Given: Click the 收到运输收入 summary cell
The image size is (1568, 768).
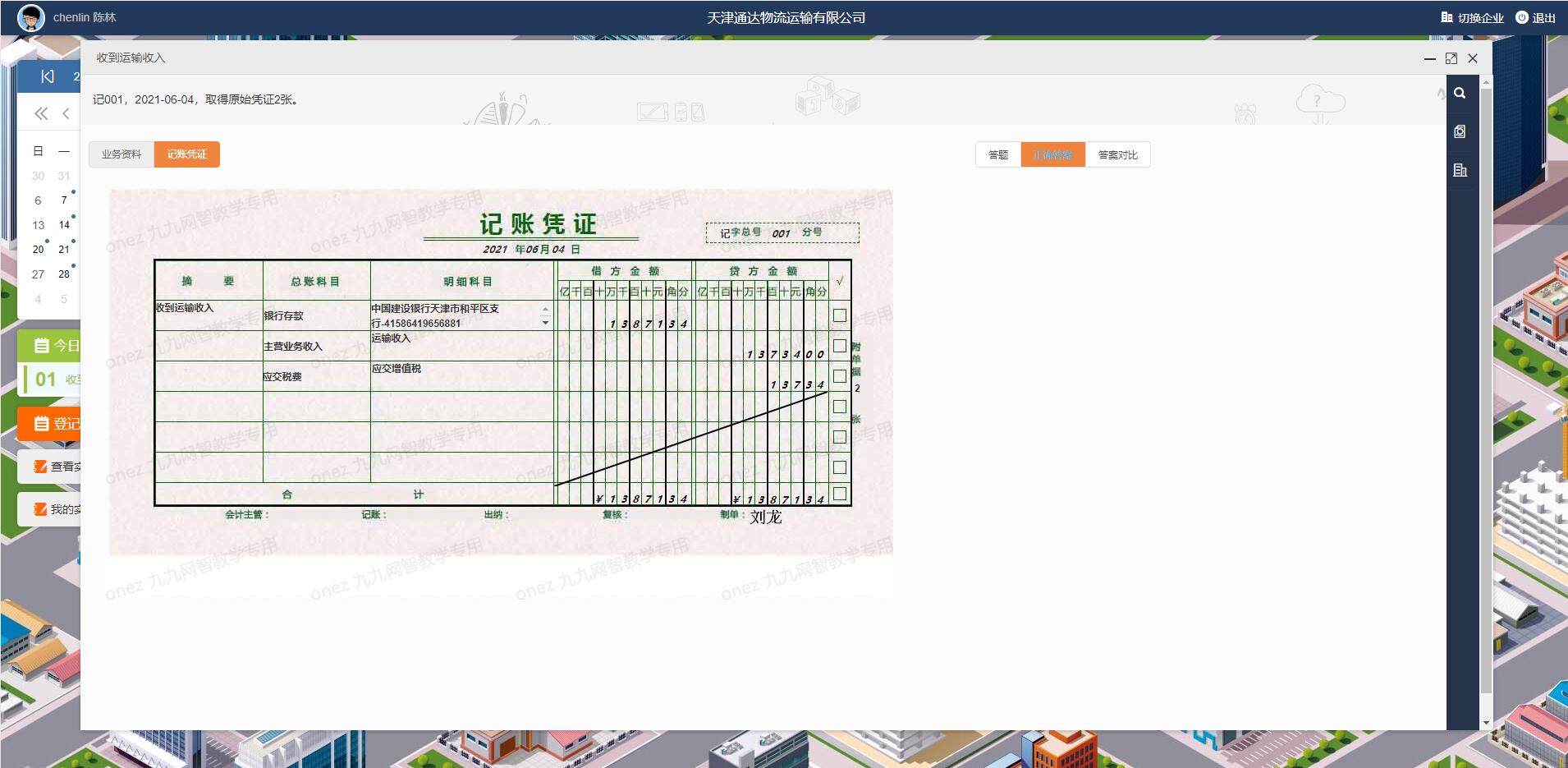Looking at the screenshot, I should pos(209,315).
